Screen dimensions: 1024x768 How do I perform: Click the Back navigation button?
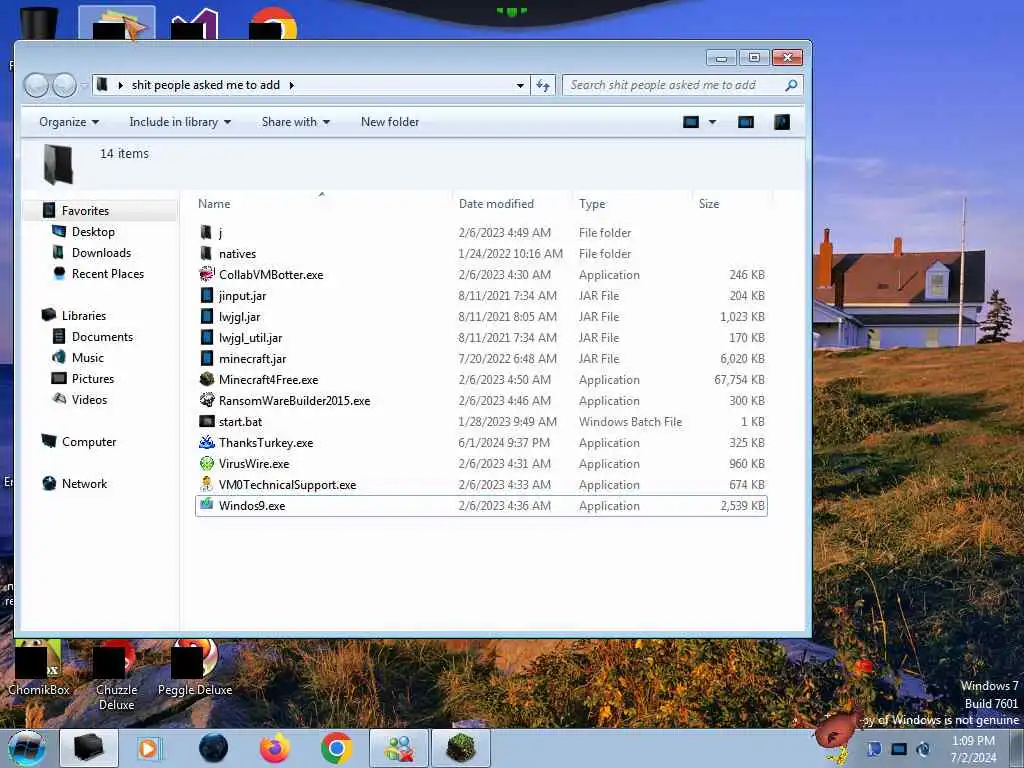point(36,85)
